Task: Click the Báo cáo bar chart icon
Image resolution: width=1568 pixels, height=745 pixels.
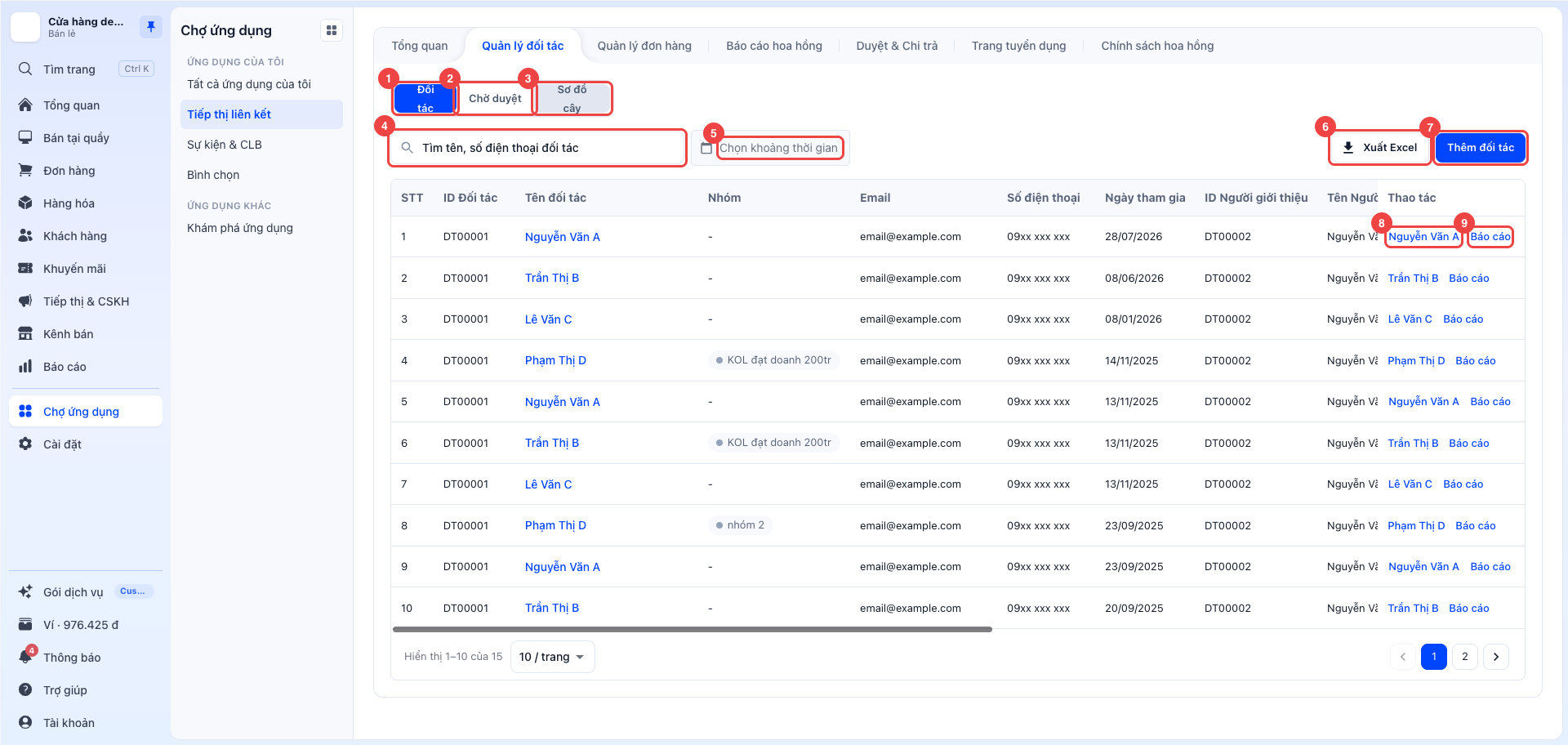Action: 25,366
